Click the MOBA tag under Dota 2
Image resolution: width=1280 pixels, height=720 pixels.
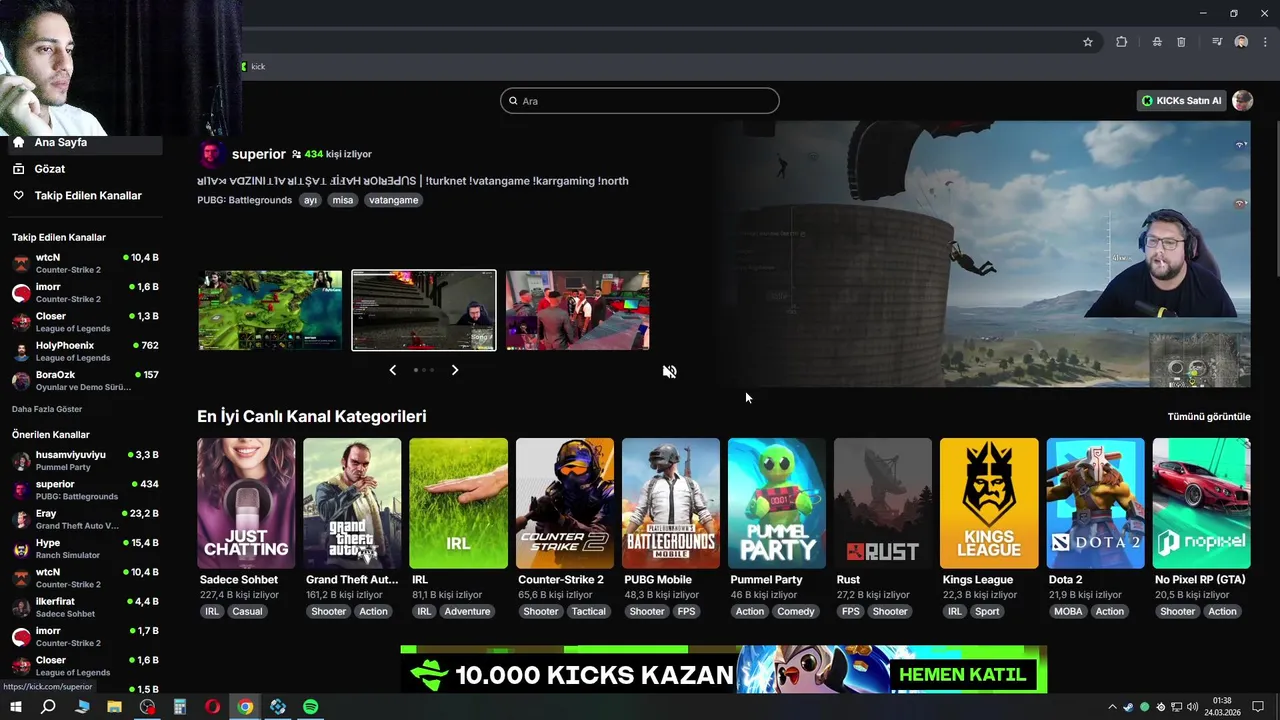[x=1068, y=612]
